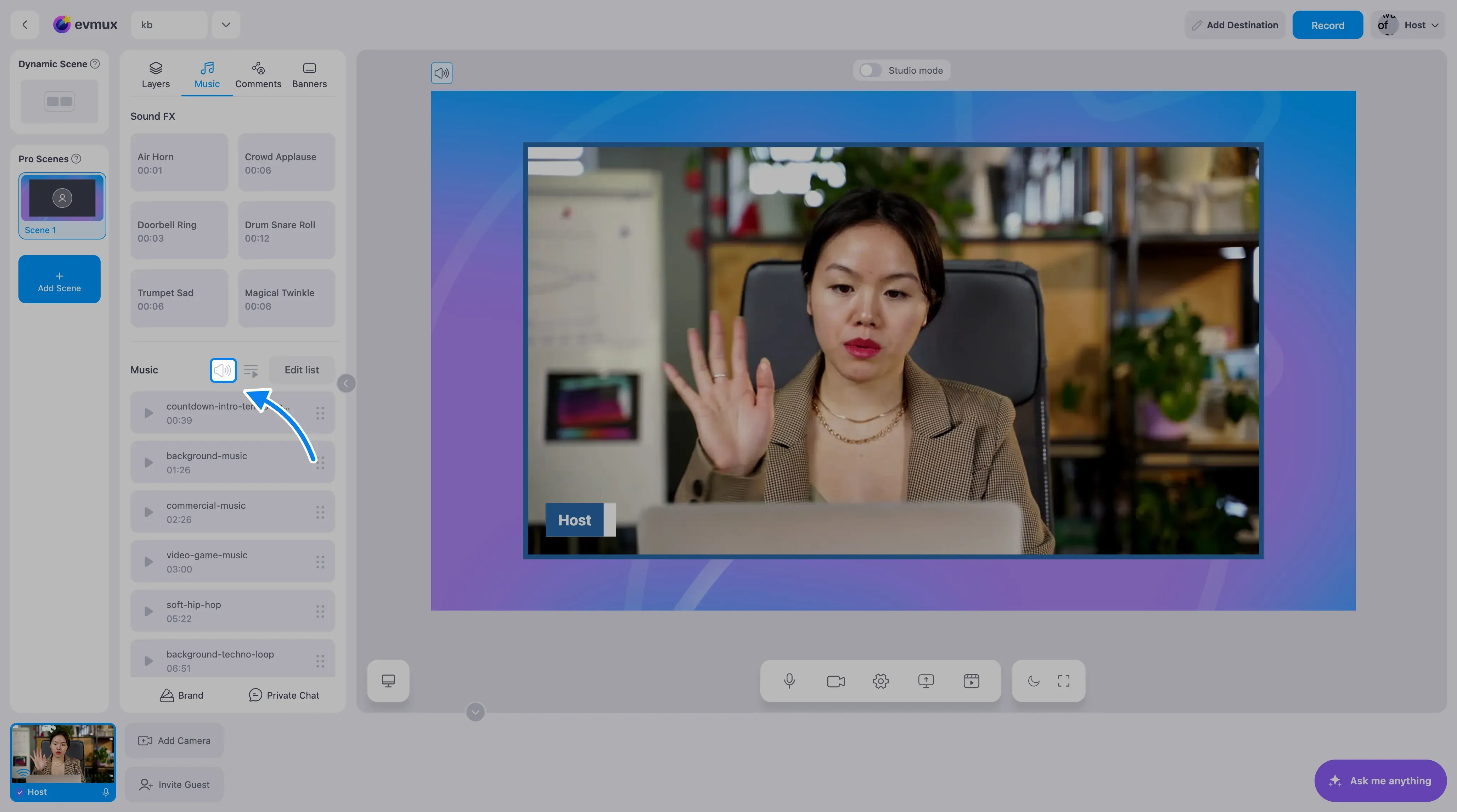The height and width of the screenshot is (812, 1457).
Task: Open dropdown next to kb name
Action: (226, 25)
